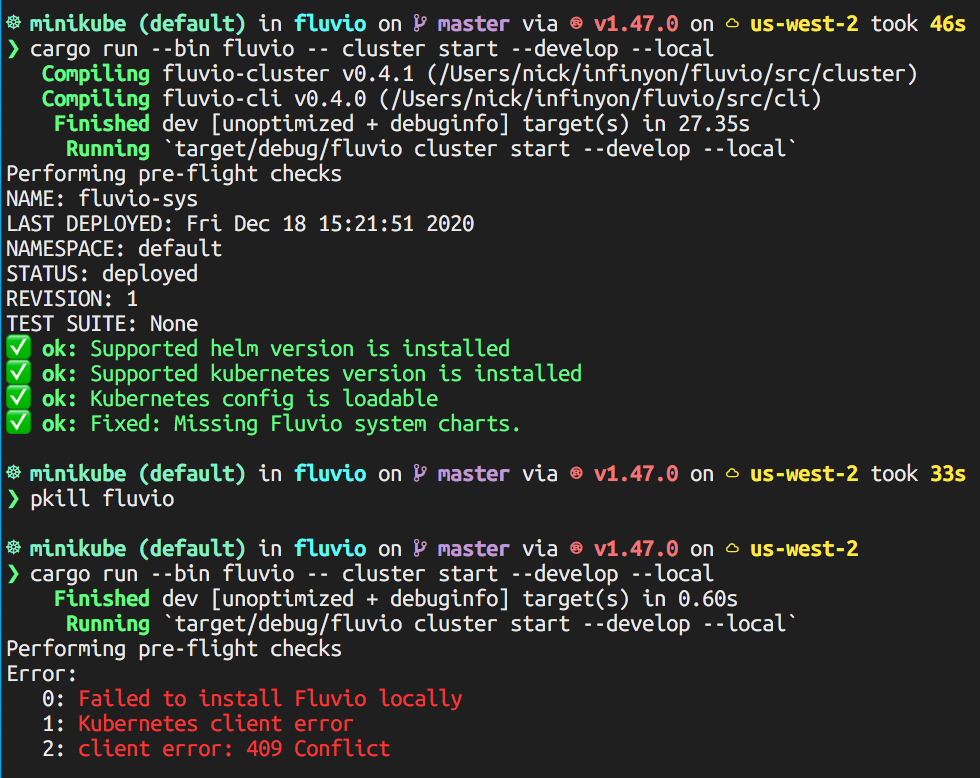Toggle the minikube gear in the second prompt
The height and width of the screenshot is (778, 980).
pos(14,473)
